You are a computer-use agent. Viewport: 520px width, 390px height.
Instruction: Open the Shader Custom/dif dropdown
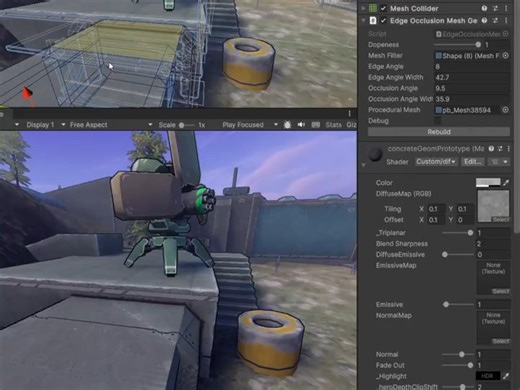click(436, 162)
